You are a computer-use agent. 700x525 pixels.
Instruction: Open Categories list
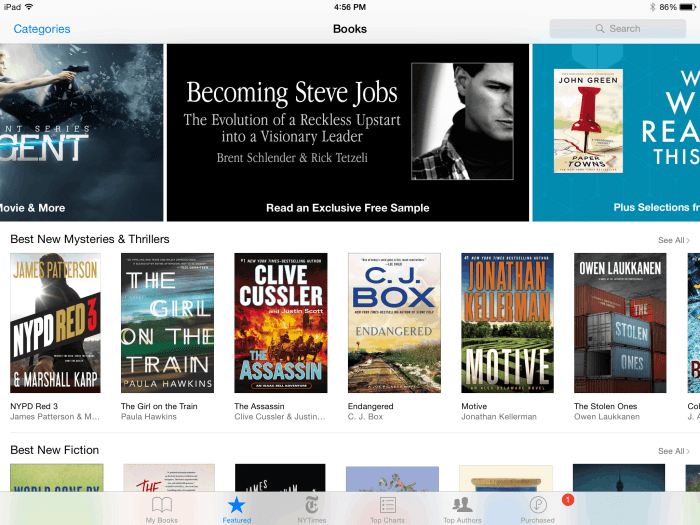click(42, 29)
